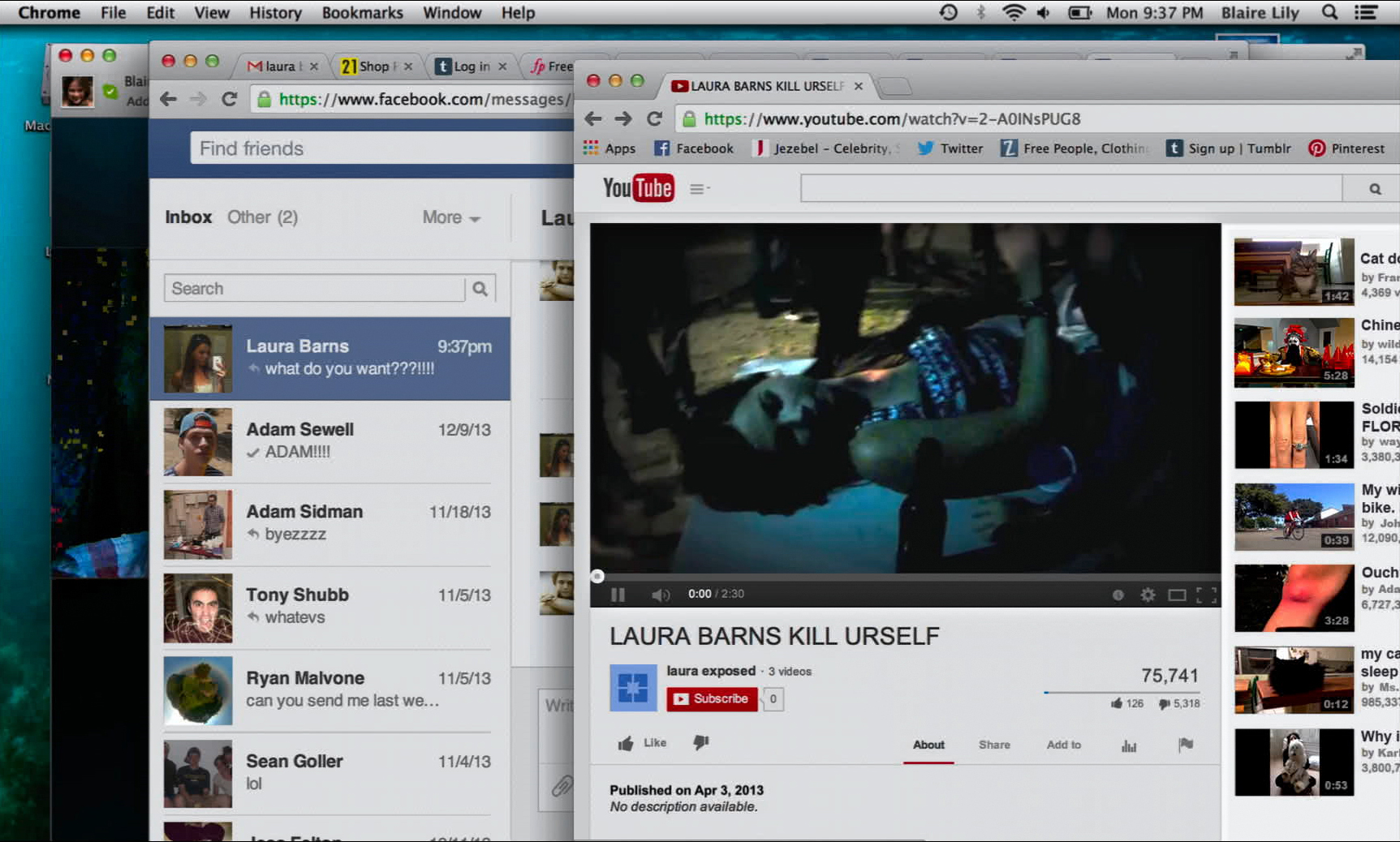The height and width of the screenshot is (842, 1400).
Task: Subscribe to laura exposed channel
Action: point(712,698)
